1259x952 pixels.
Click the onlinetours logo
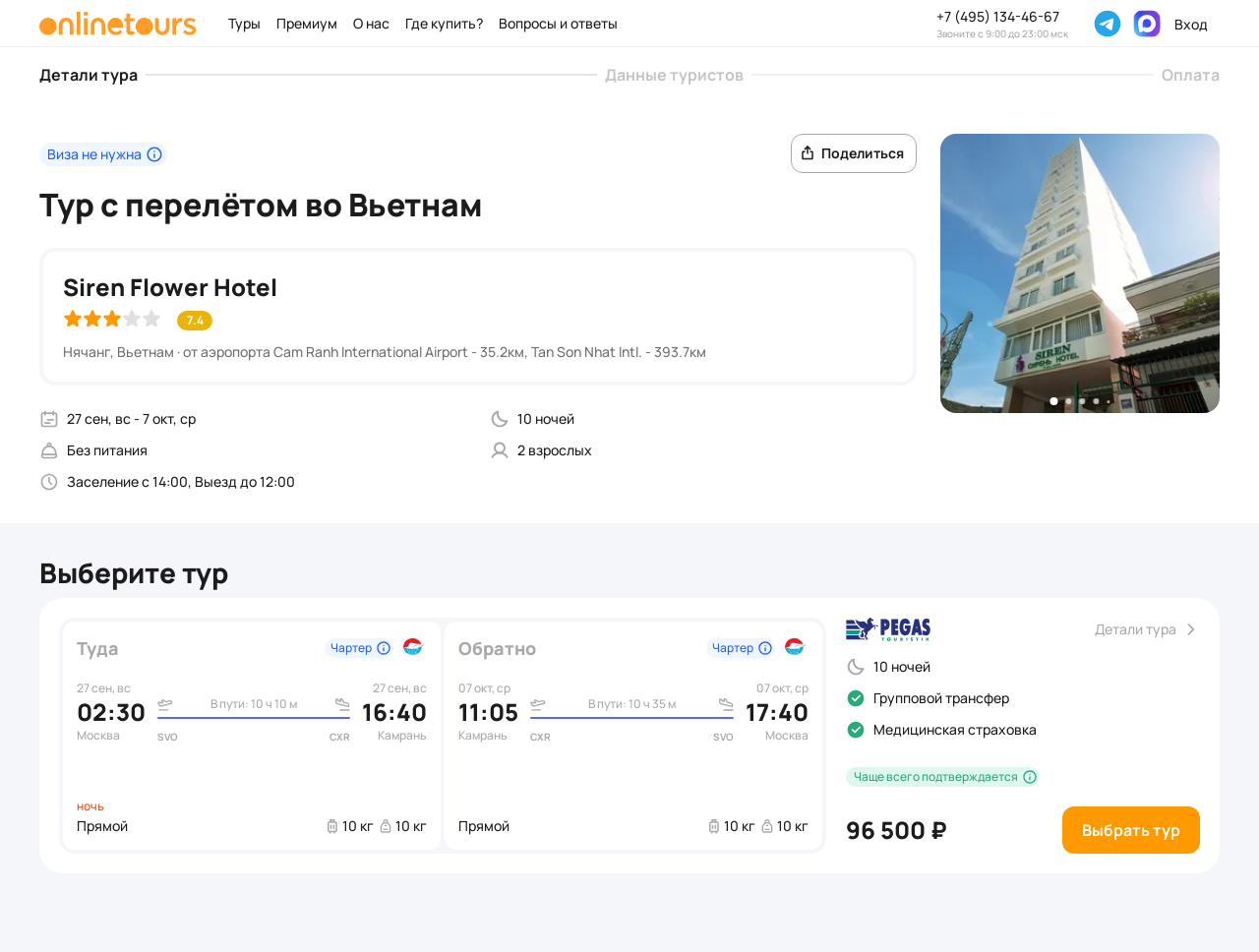tap(118, 24)
